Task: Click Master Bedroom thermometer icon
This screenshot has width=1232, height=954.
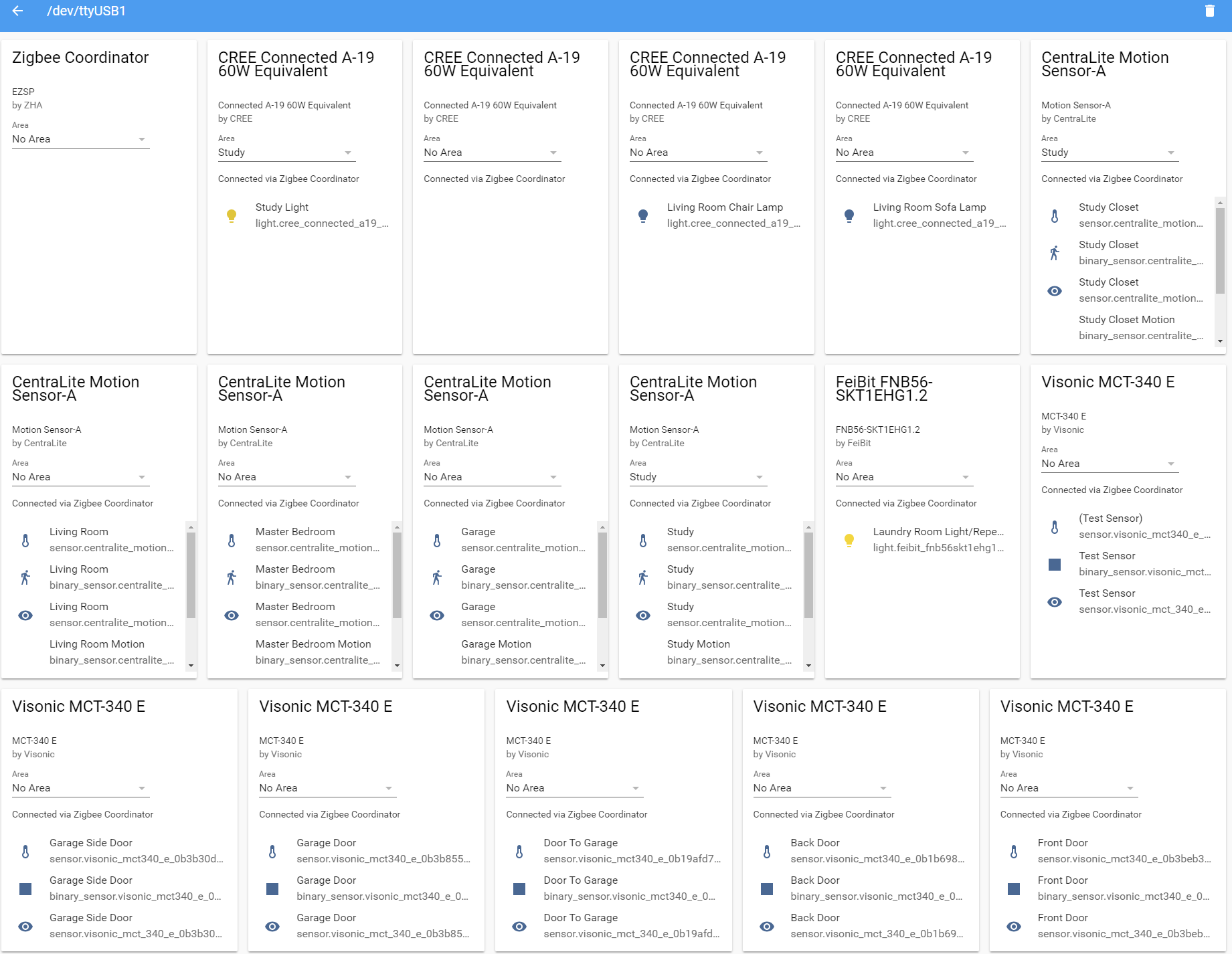Action: pos(232,540)
